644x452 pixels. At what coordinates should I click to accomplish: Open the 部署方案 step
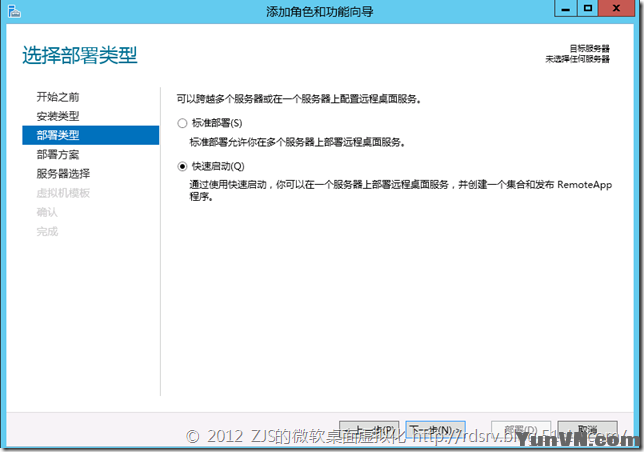click(x=58, y=154)
